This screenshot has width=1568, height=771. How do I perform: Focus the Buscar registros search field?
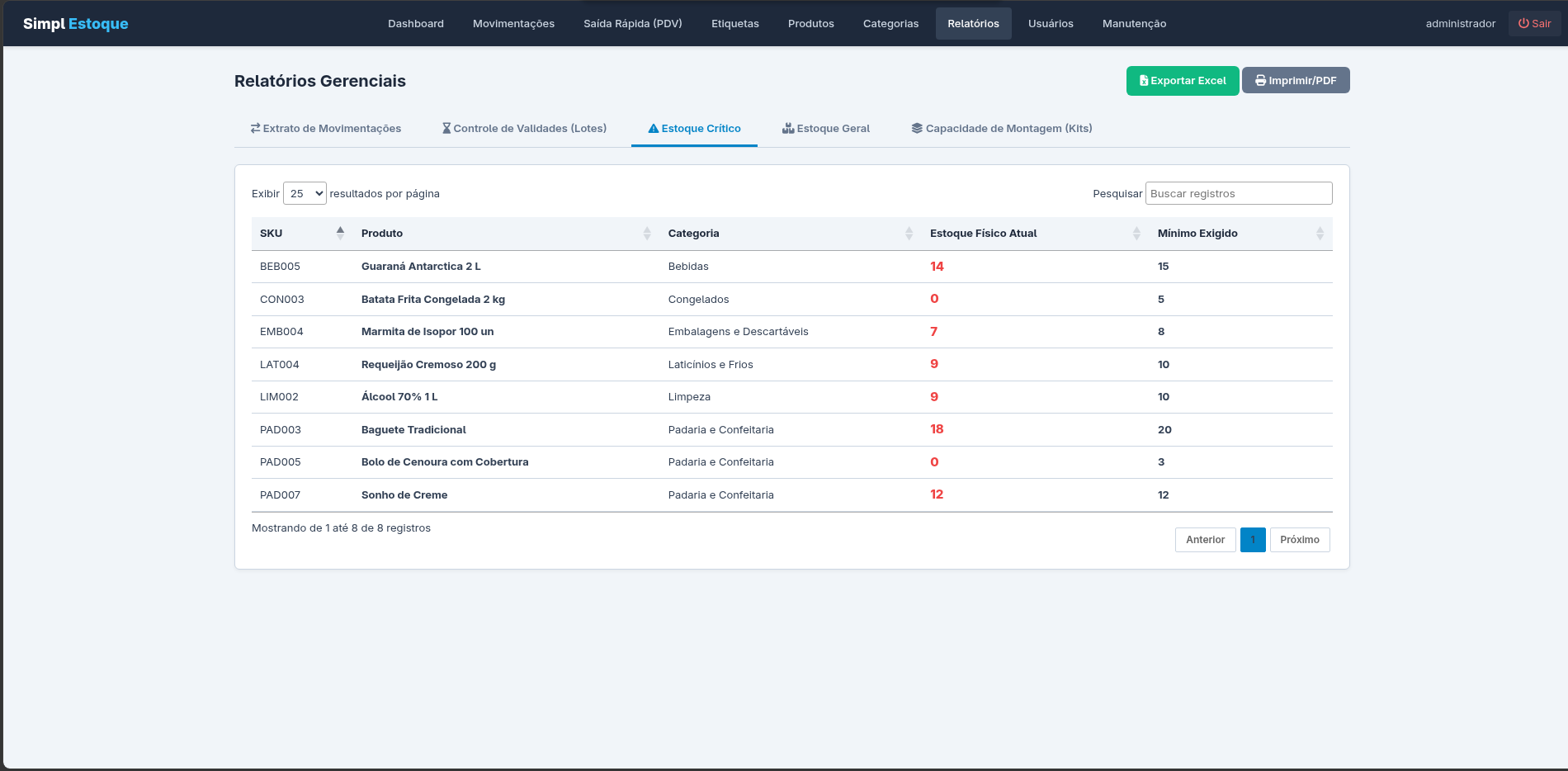click(1239, 193)
